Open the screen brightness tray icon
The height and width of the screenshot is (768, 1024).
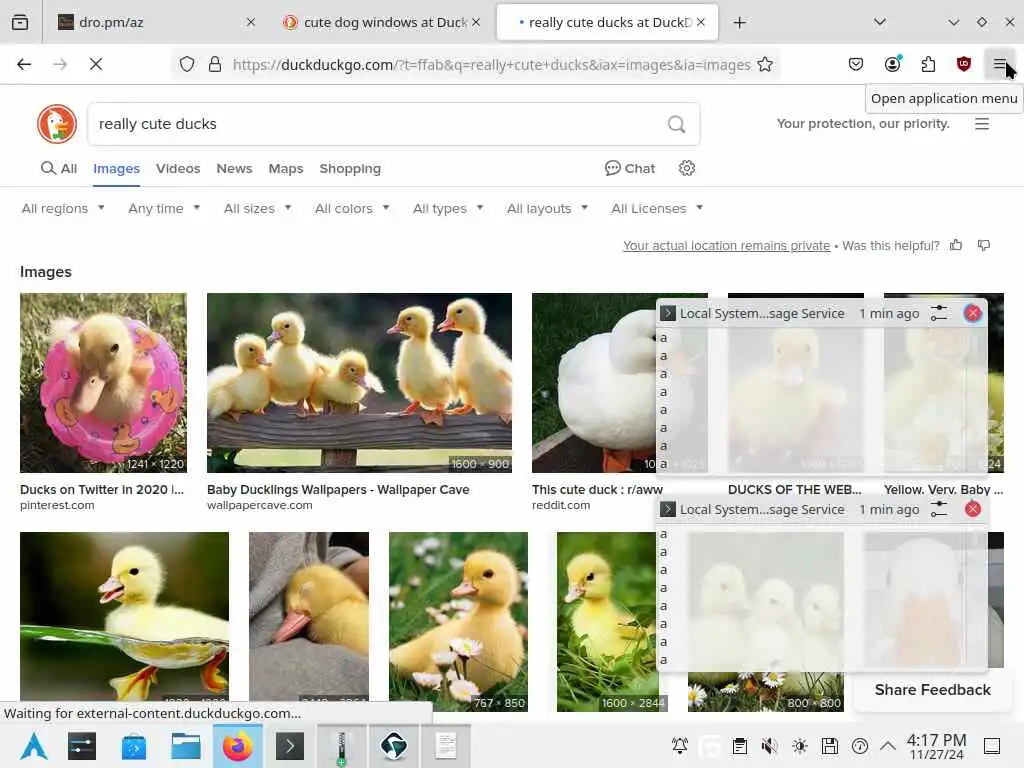tap(800, 746)
